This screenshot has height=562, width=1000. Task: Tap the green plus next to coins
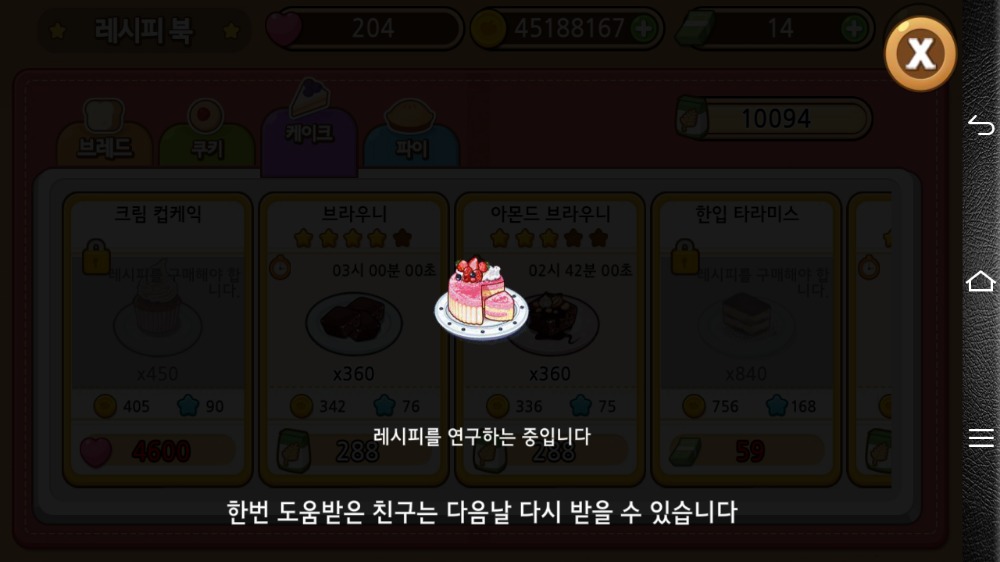point(644,29)
